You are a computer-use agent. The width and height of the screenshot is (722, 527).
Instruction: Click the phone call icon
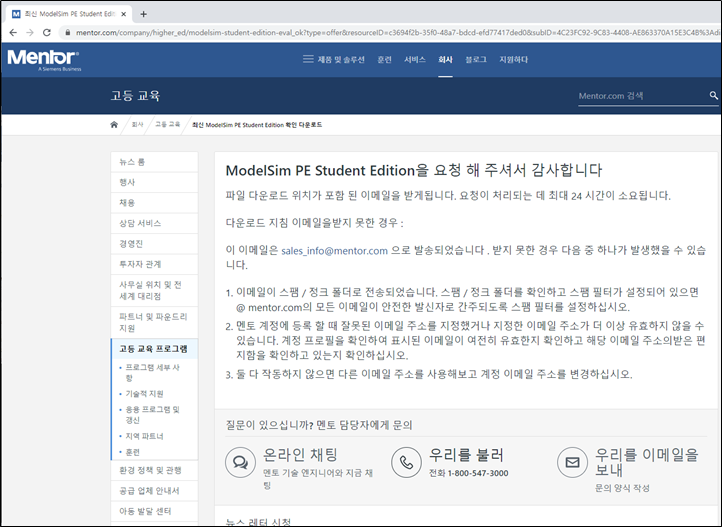(x=406, y=462)
